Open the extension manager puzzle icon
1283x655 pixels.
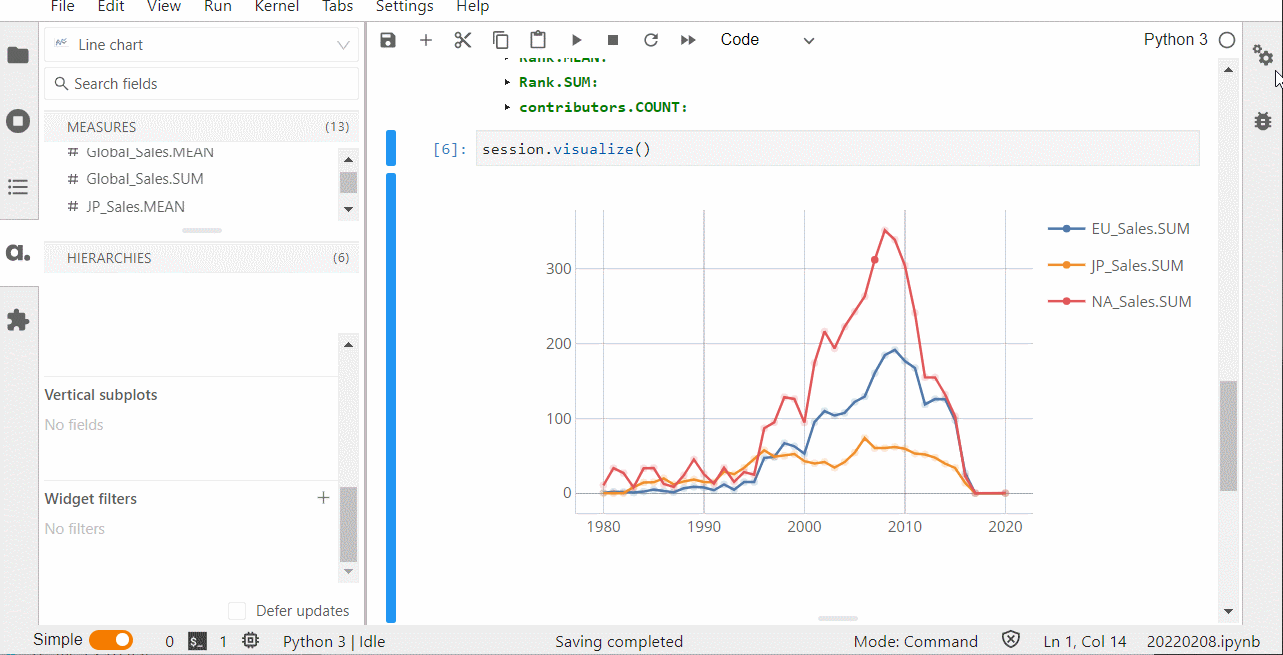[18, 320]
